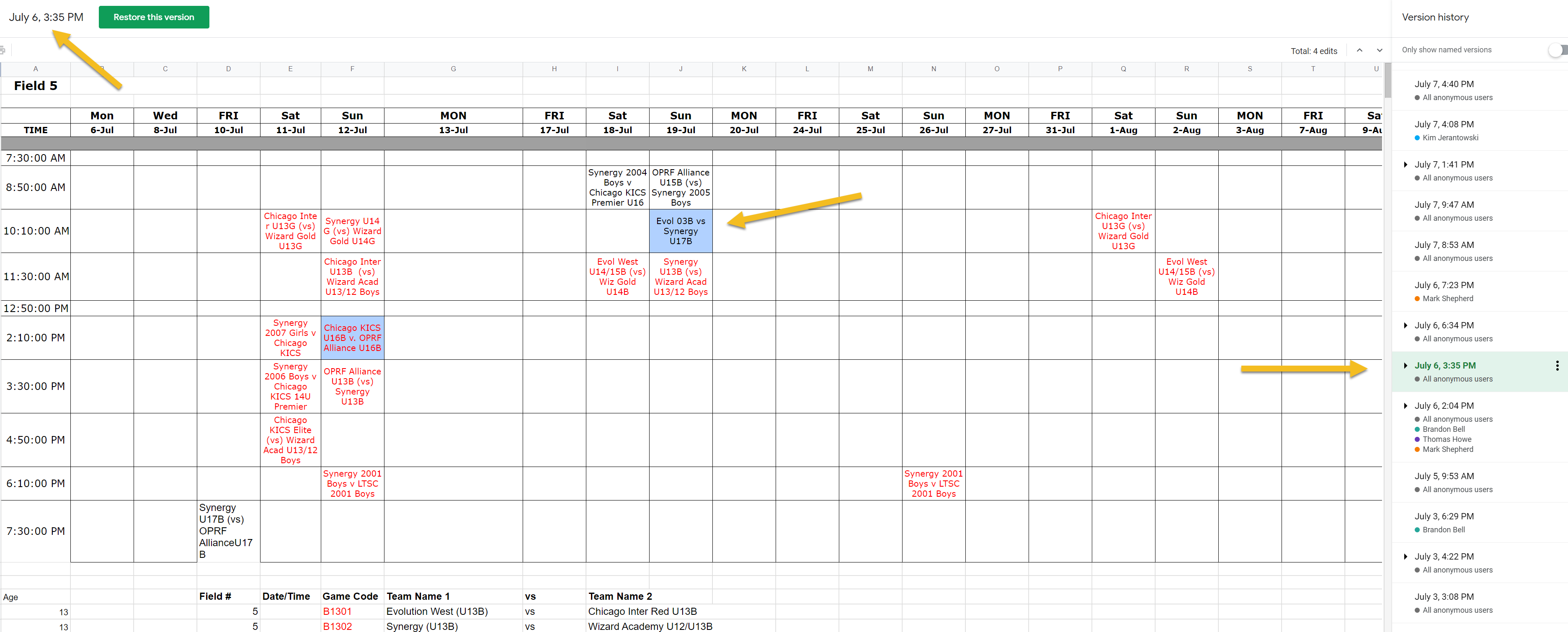Click the 2-Aug Evol West U14/15B cell
Image resolution: width=1568 pixels, height=632 pixels.
pyautogui.click(x=1186, y=276)
